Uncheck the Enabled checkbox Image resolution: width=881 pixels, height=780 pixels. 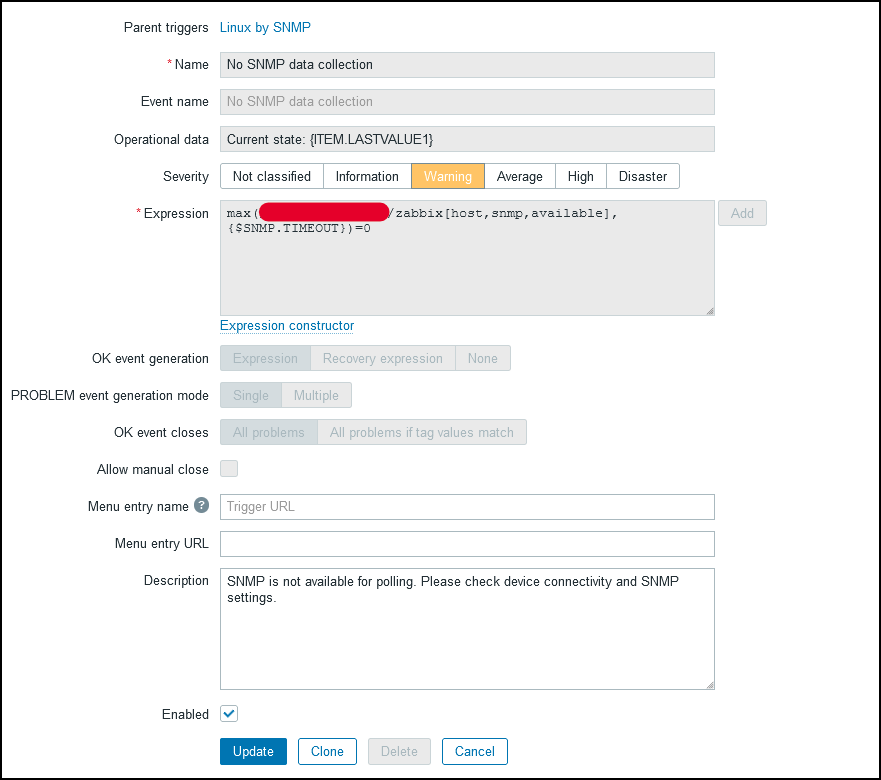229,714
